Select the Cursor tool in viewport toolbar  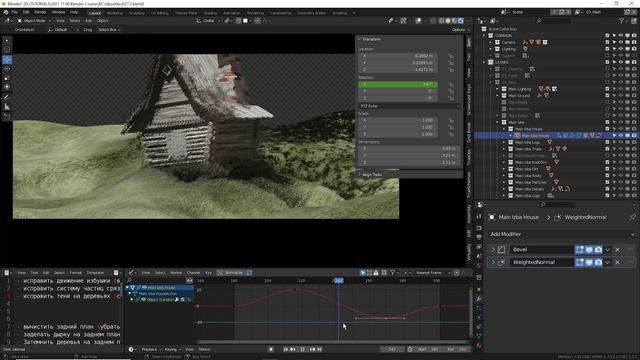click(x=7, y=50)
